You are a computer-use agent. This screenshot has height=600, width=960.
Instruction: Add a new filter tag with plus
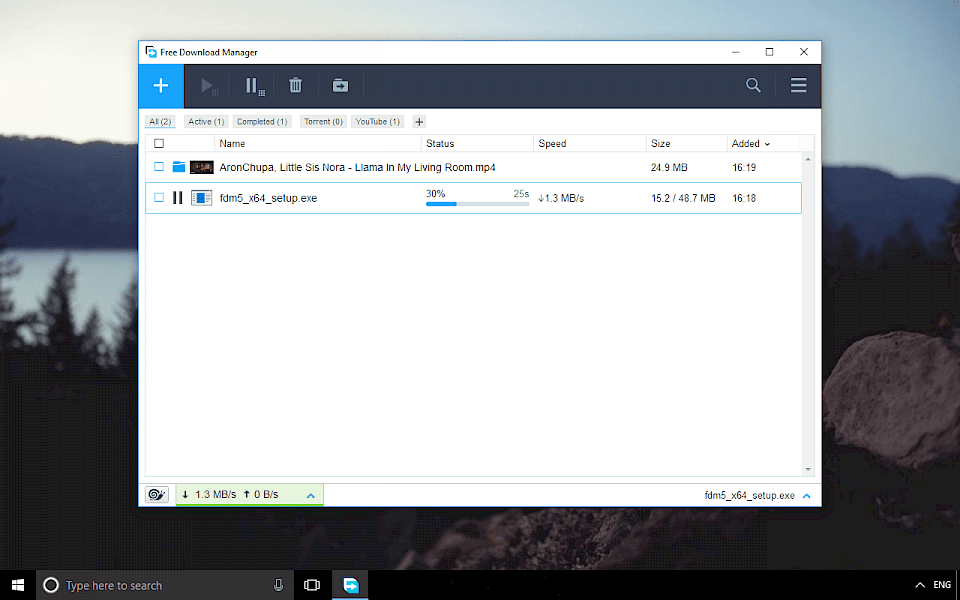click(419, 122)
